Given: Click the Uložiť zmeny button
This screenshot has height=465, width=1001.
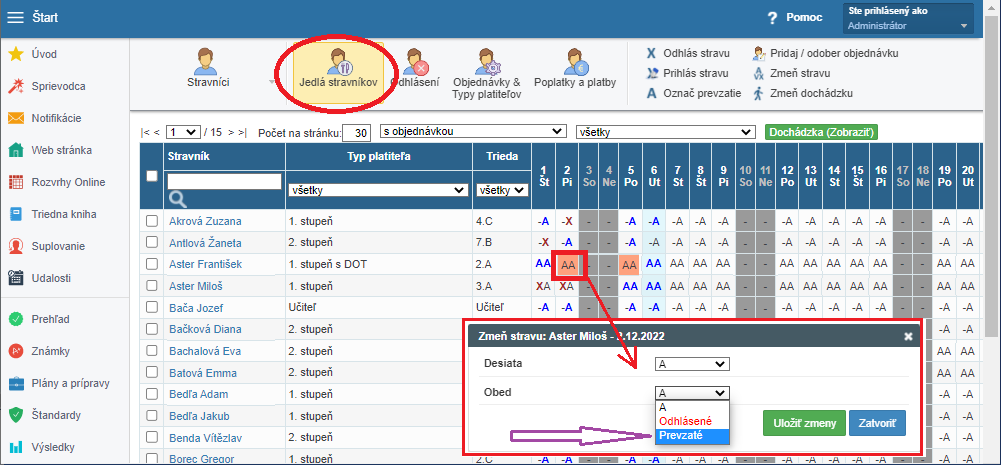Looking at the screenshot, I should click(804, 423).
